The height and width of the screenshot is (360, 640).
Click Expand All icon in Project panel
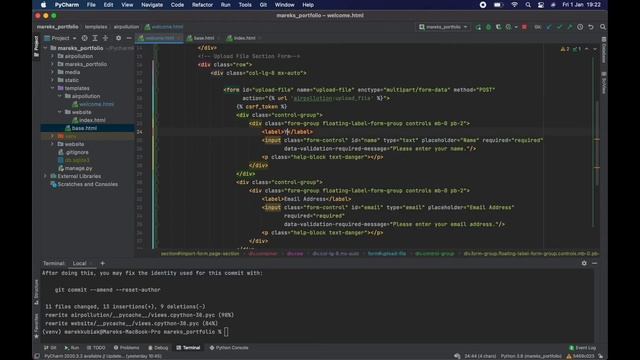(x=95, y=38)
